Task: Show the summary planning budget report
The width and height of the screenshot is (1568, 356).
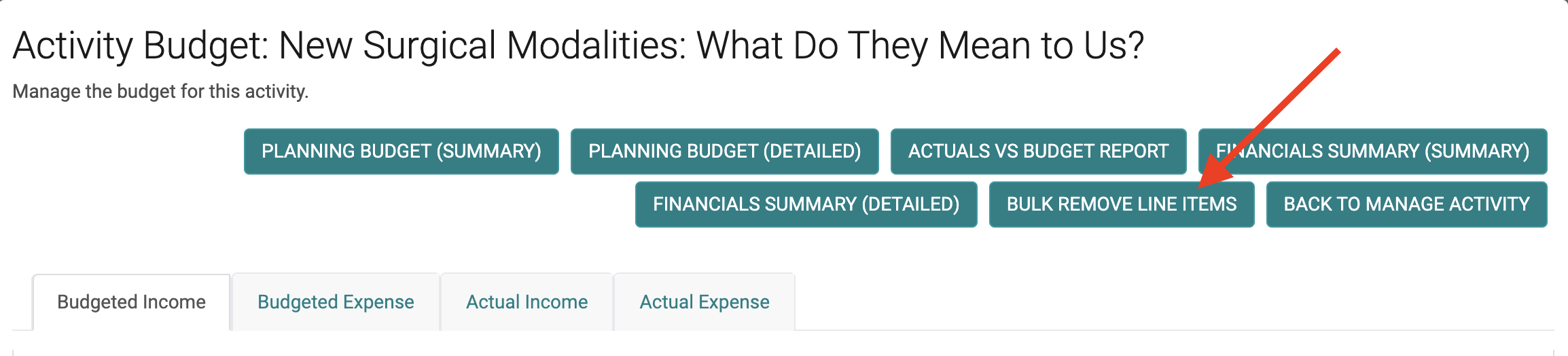Action: [x=401, y=151]
